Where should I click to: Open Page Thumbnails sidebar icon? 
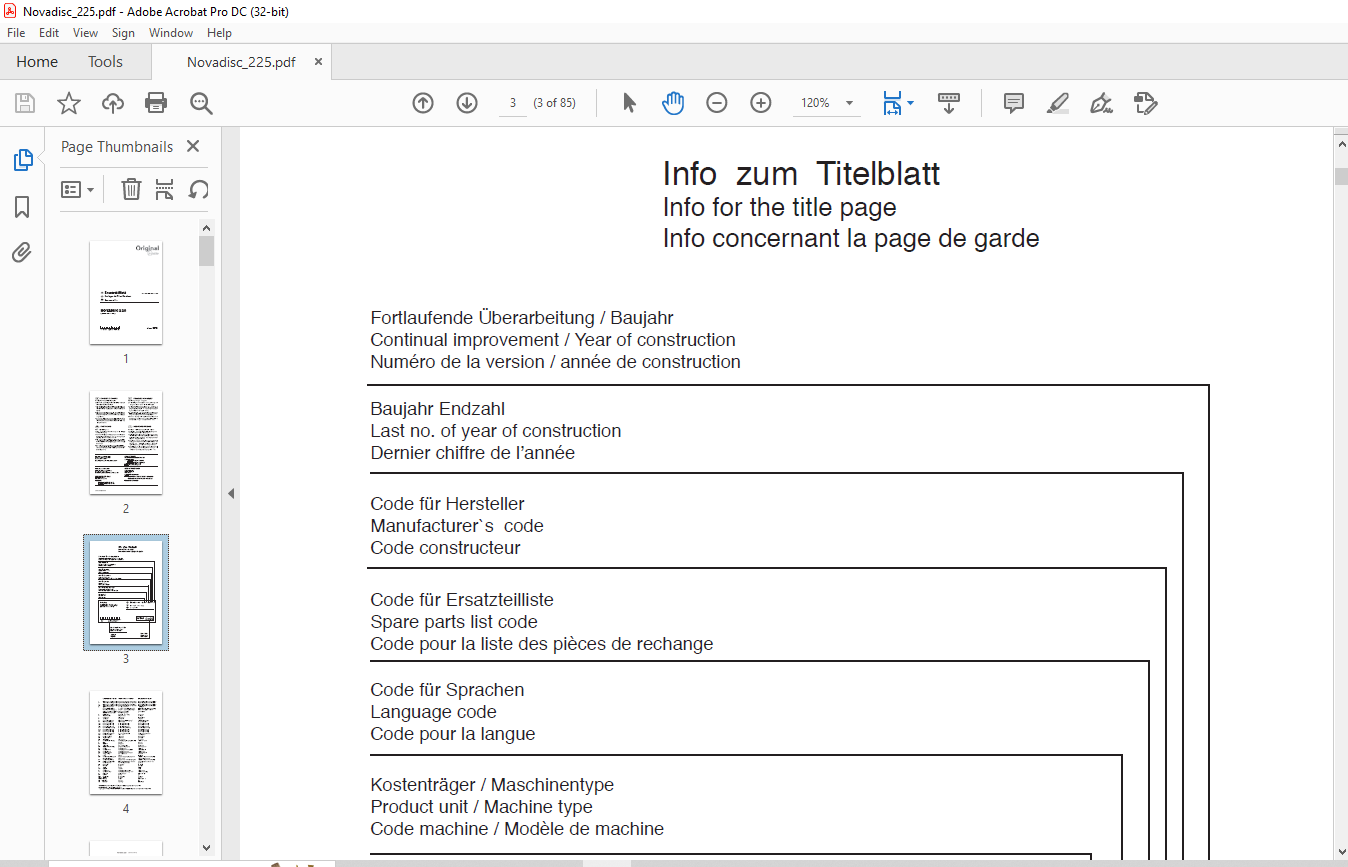coord(22,160)
